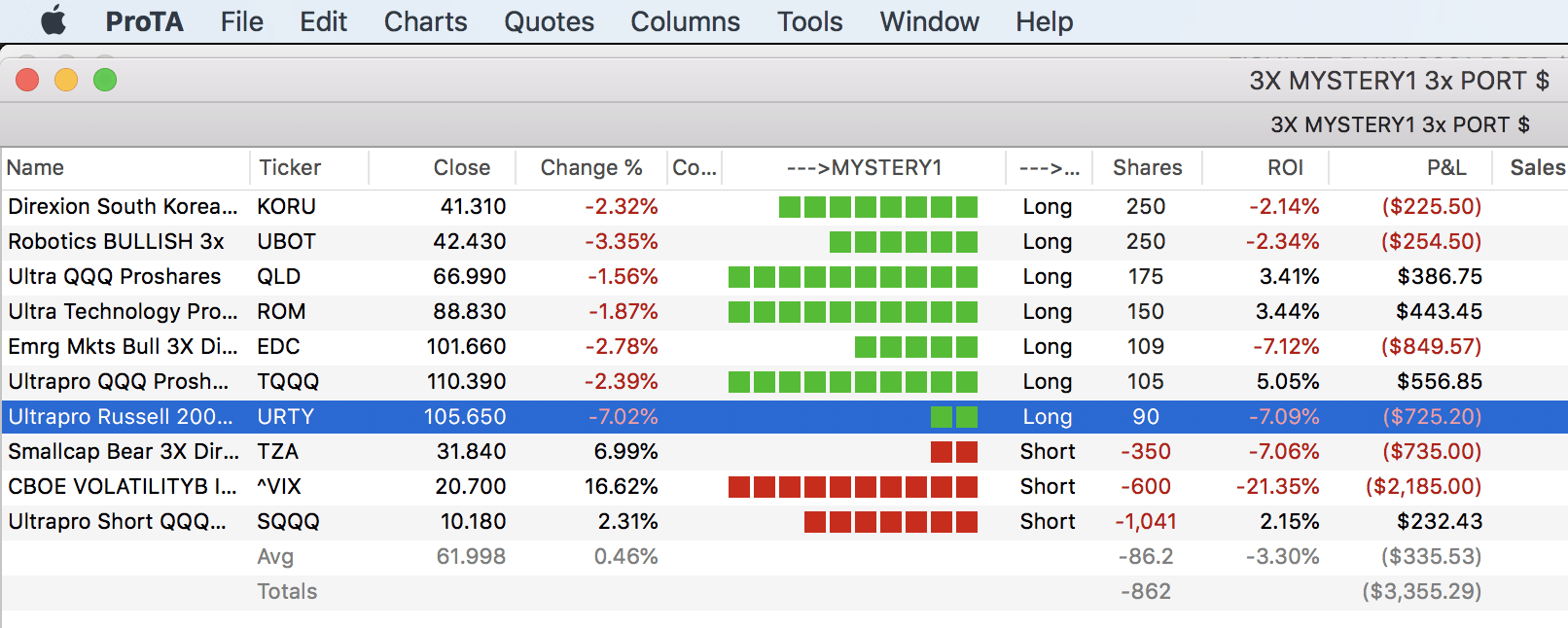
Task: Open the Charts menu
Action: tap(426, 21)
